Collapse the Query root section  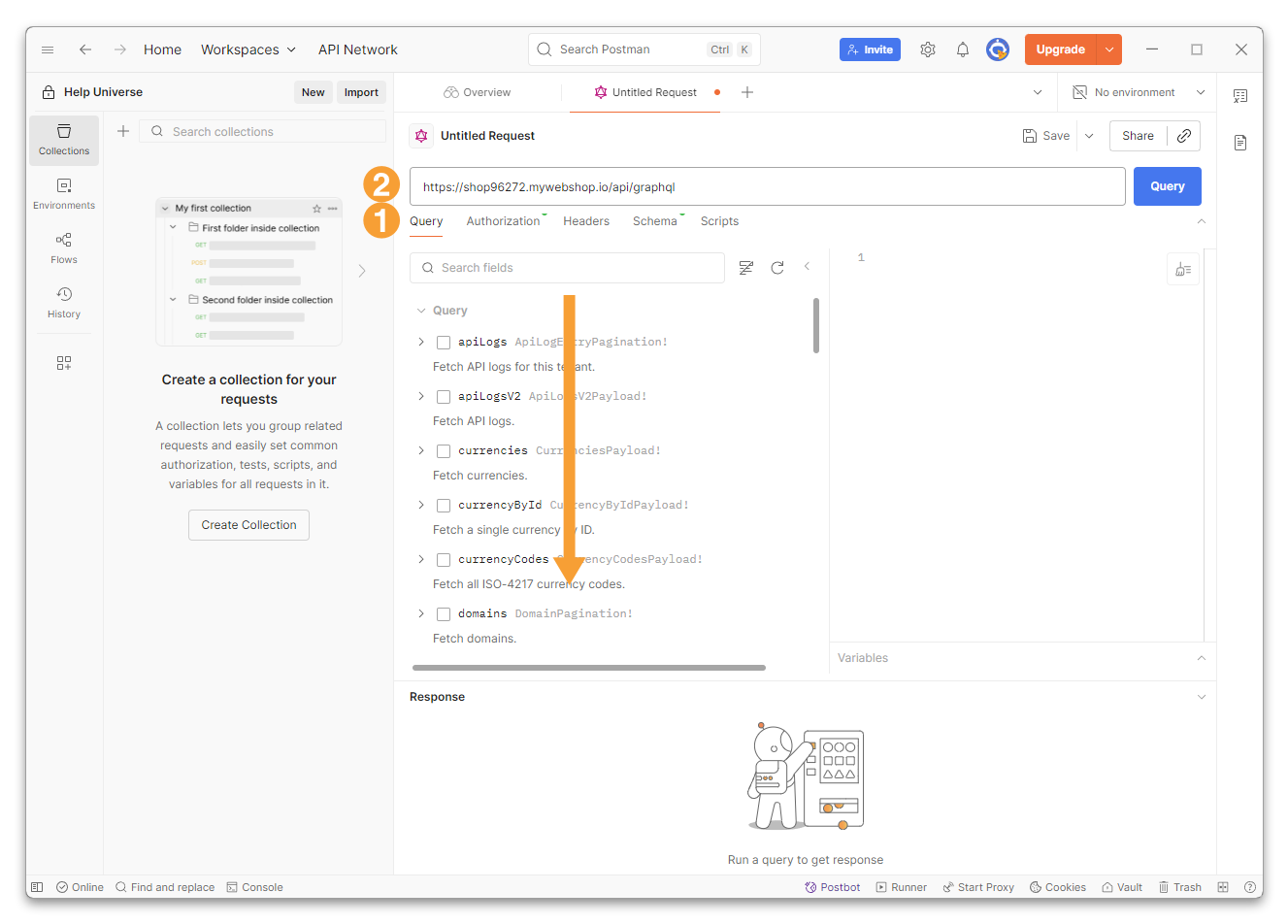[421, 311]
